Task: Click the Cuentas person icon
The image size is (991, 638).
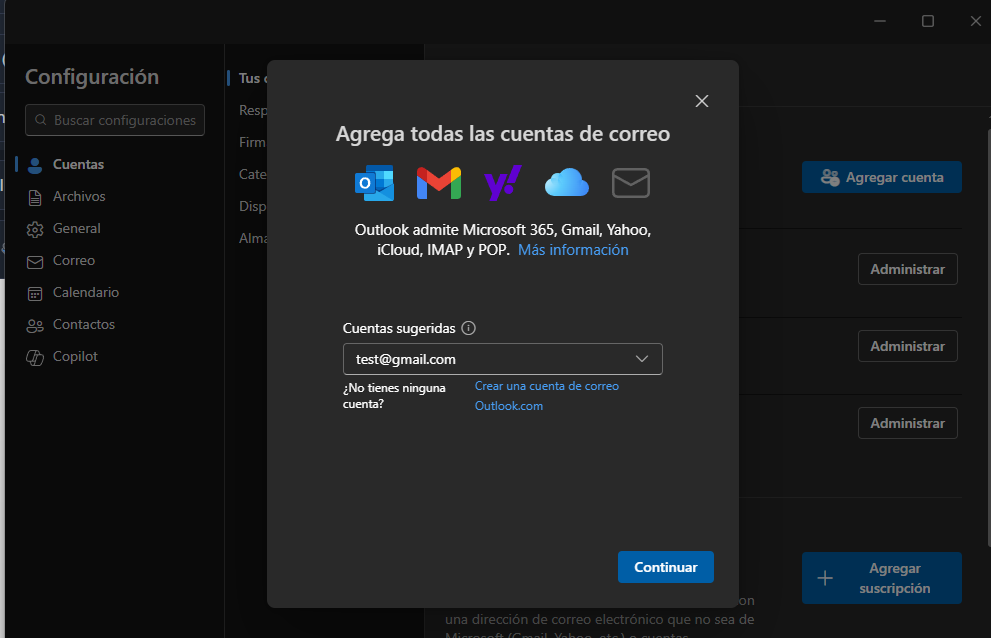Action: click(x=35, y=166)
